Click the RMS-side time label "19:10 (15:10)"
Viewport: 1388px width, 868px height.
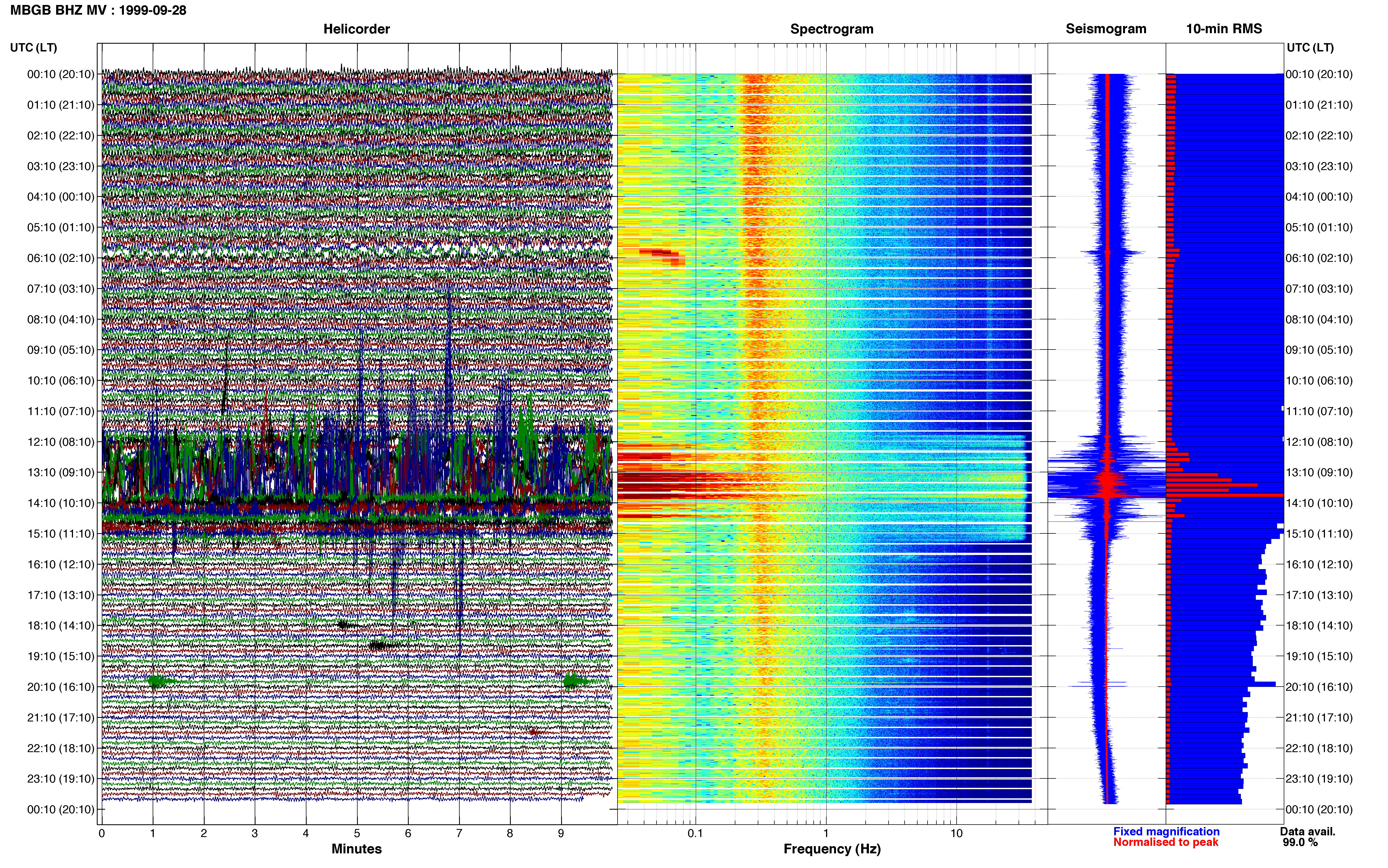(x=1319, y=656)
